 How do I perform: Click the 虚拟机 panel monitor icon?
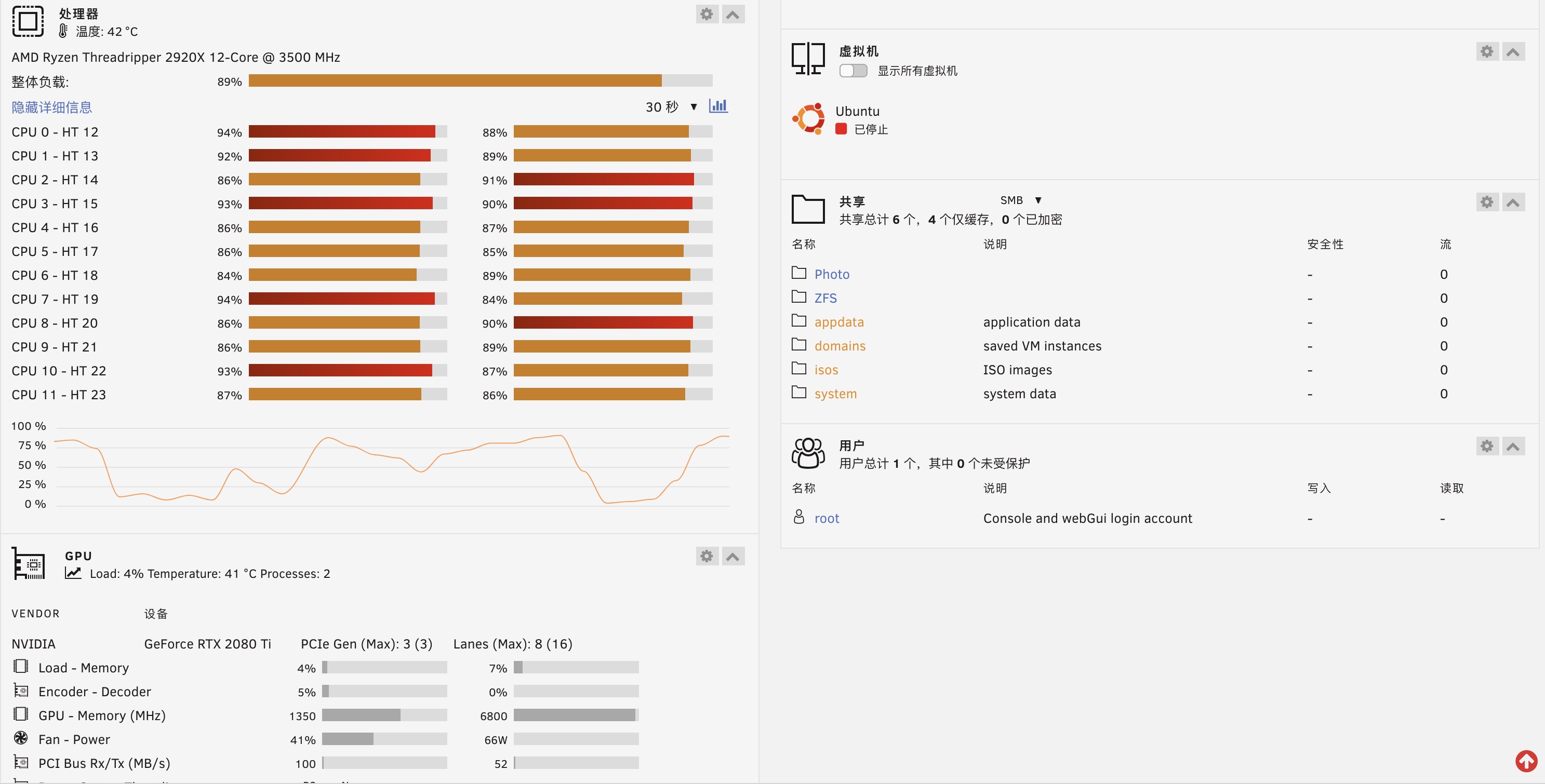[808, 57]
